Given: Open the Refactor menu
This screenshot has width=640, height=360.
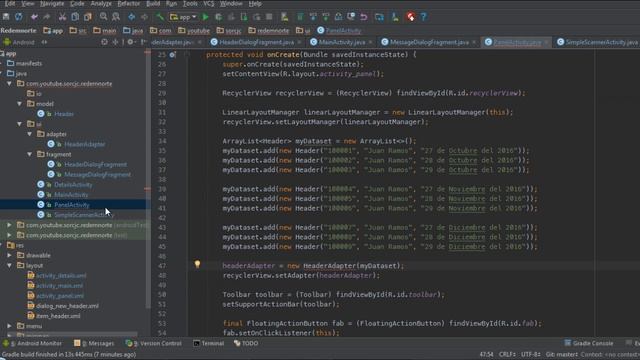Looking at the screenshot, I should click(x=129, y=4).
